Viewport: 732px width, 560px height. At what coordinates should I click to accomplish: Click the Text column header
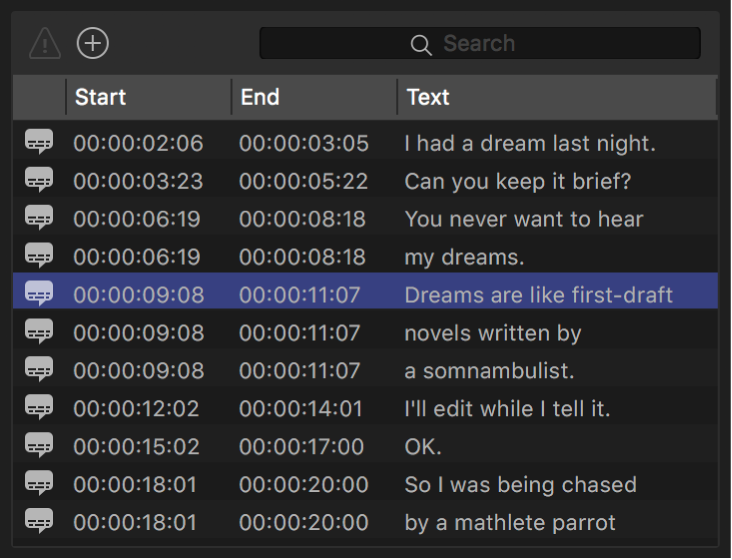click(428, 97)
